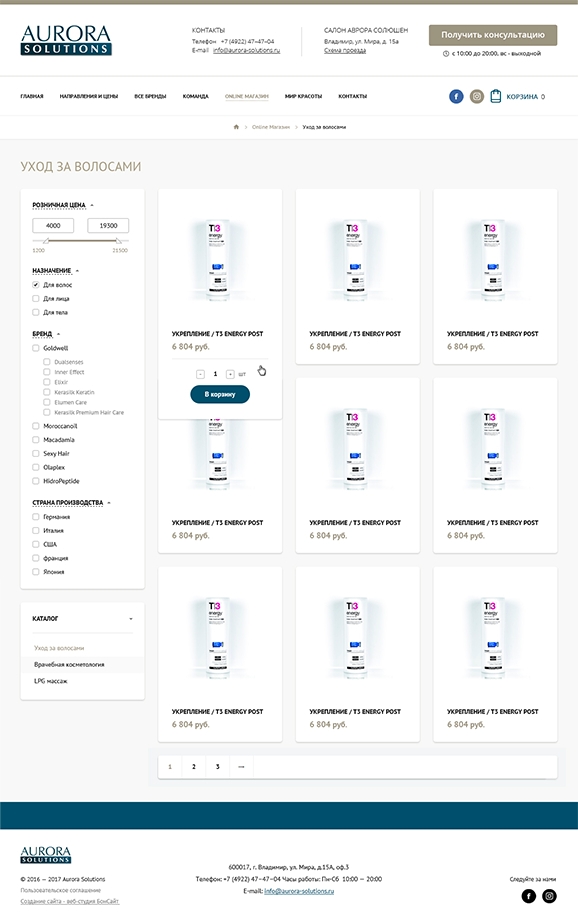Click the left price slider handle
The width and height of the screenshot is (578, 923).
pyautogui.click(x=46, y=241)
